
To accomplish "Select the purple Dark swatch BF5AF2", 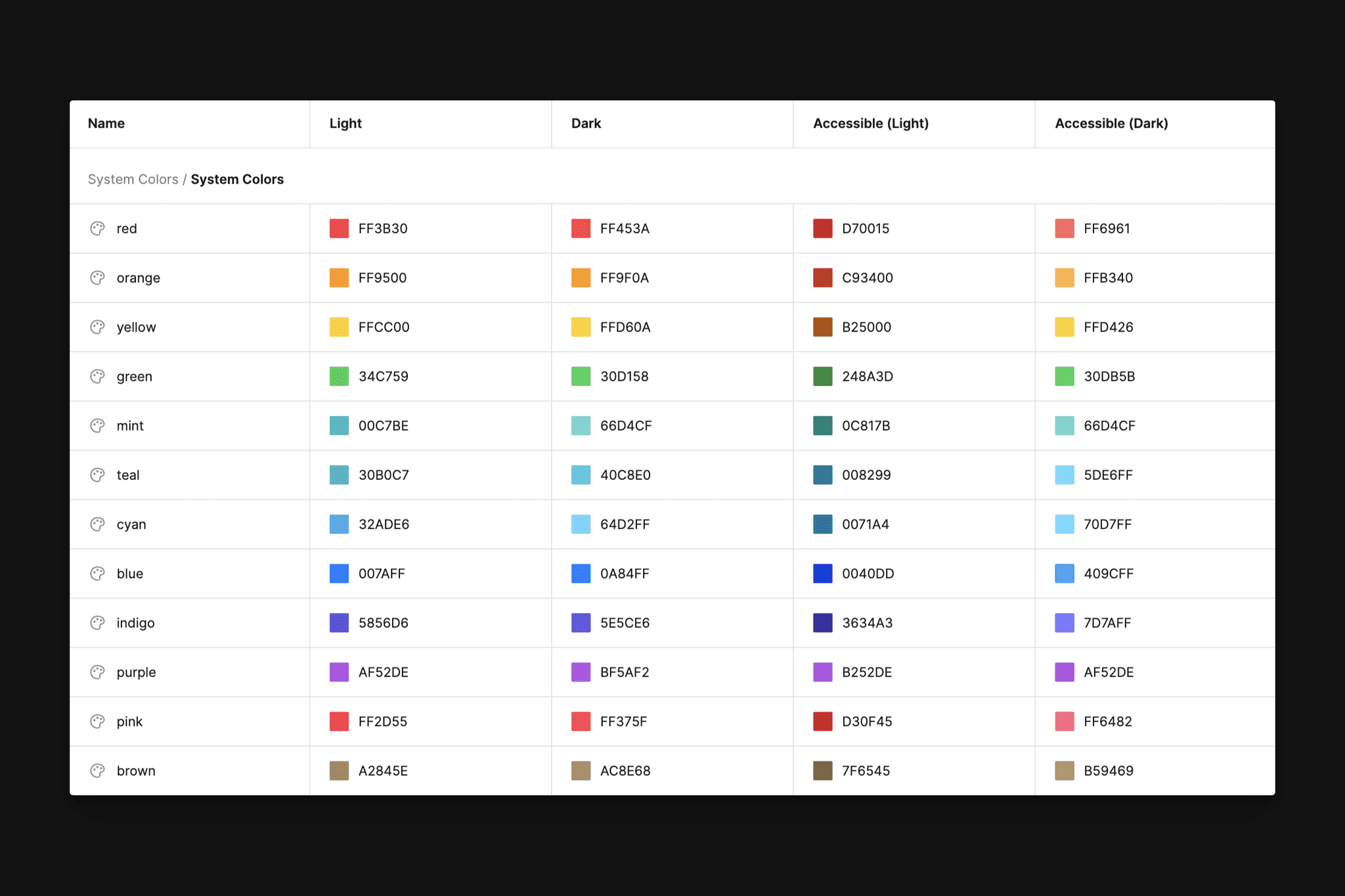I will (x=581, y=672).
